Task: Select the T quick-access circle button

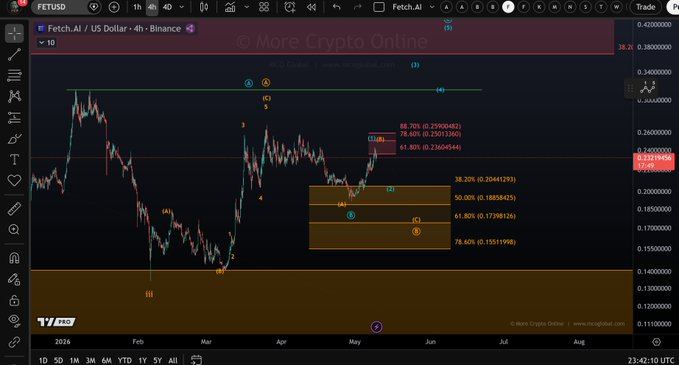Action: [601, 7]
